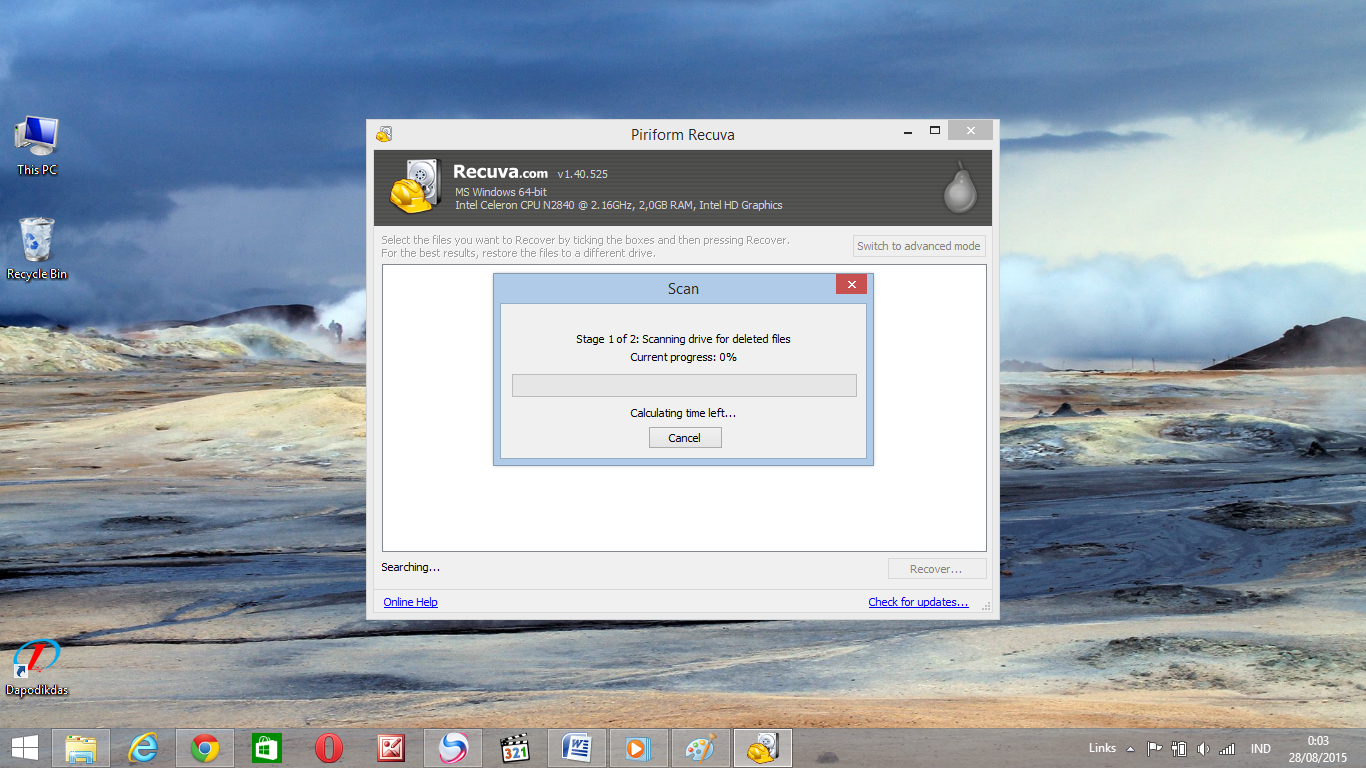
Task: Cancel the running Recuva scan
Action: [x=685, y=438]
